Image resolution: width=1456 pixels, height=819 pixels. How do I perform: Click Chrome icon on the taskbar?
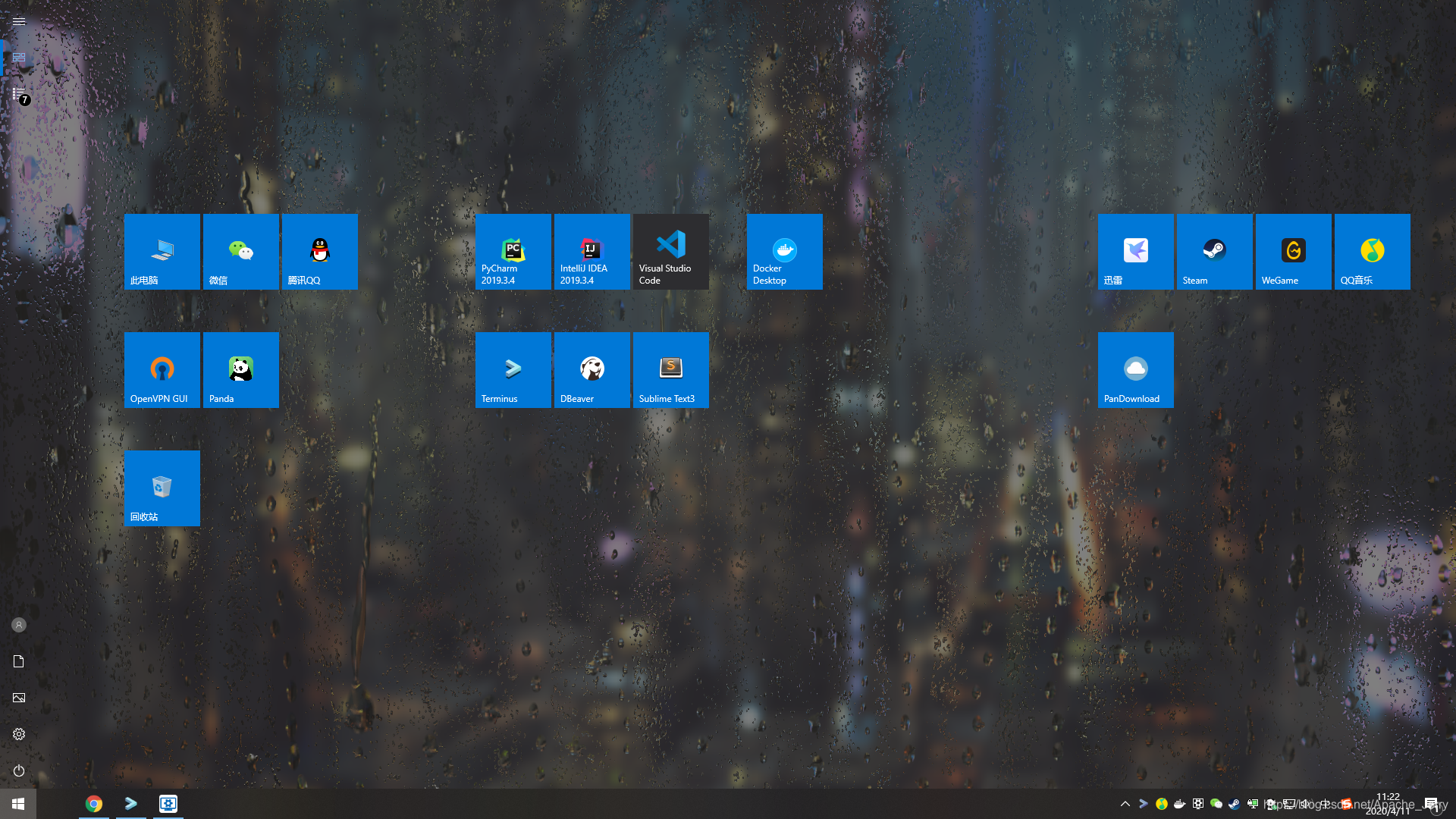coord(94,804)
